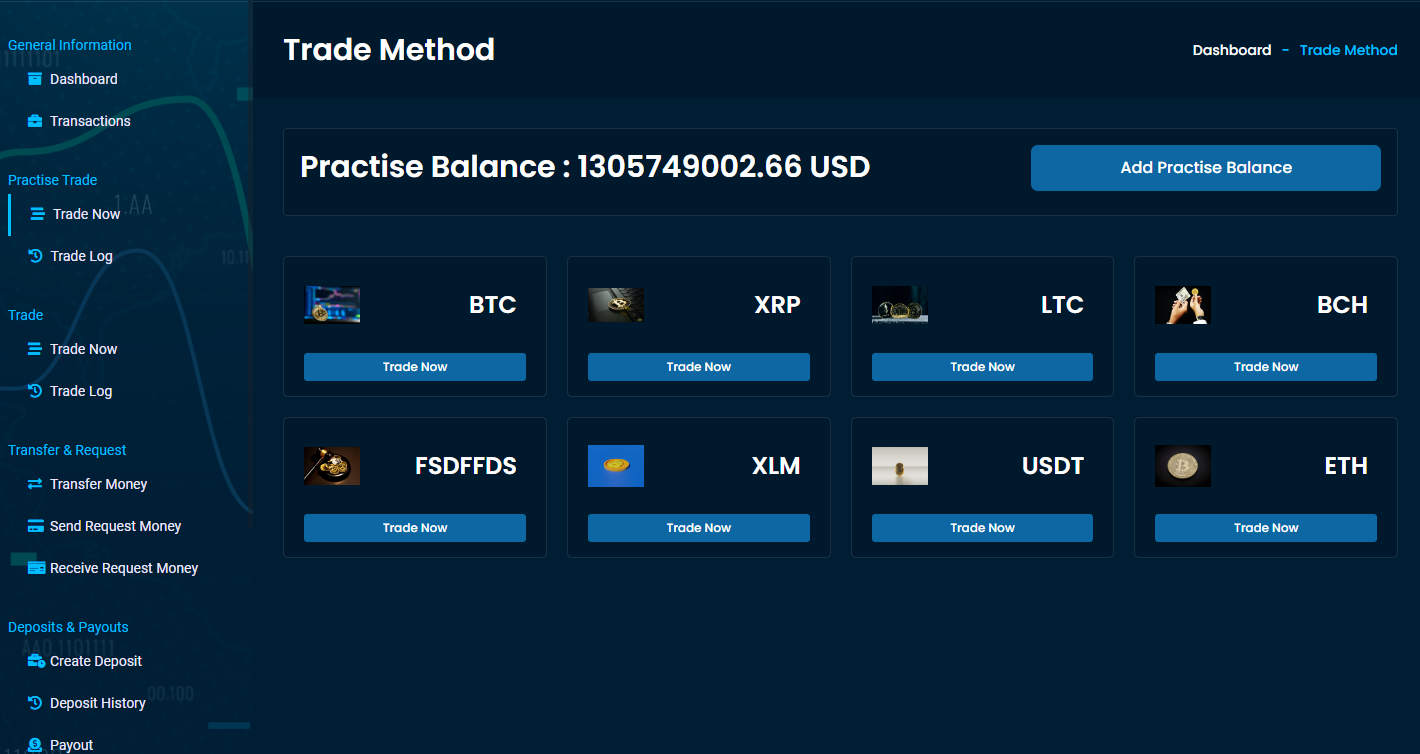
Task: Go to Receive Request Money
Action: pyautogui.click(x=124, y=568)
